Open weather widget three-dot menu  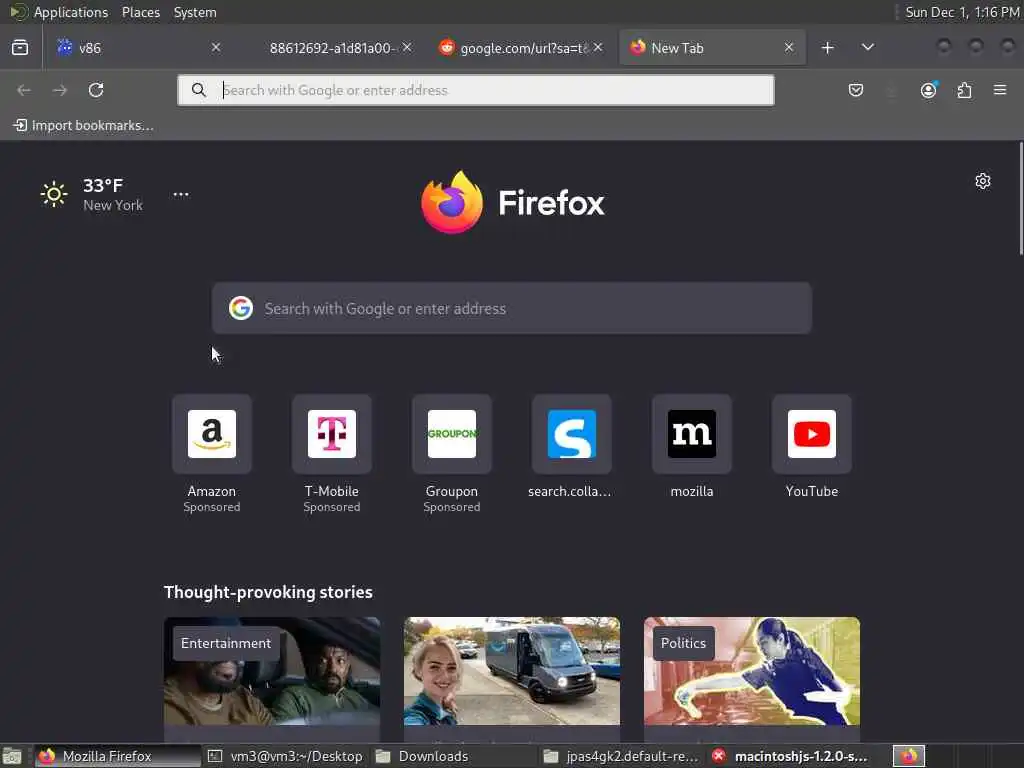[x=181, y=194]
